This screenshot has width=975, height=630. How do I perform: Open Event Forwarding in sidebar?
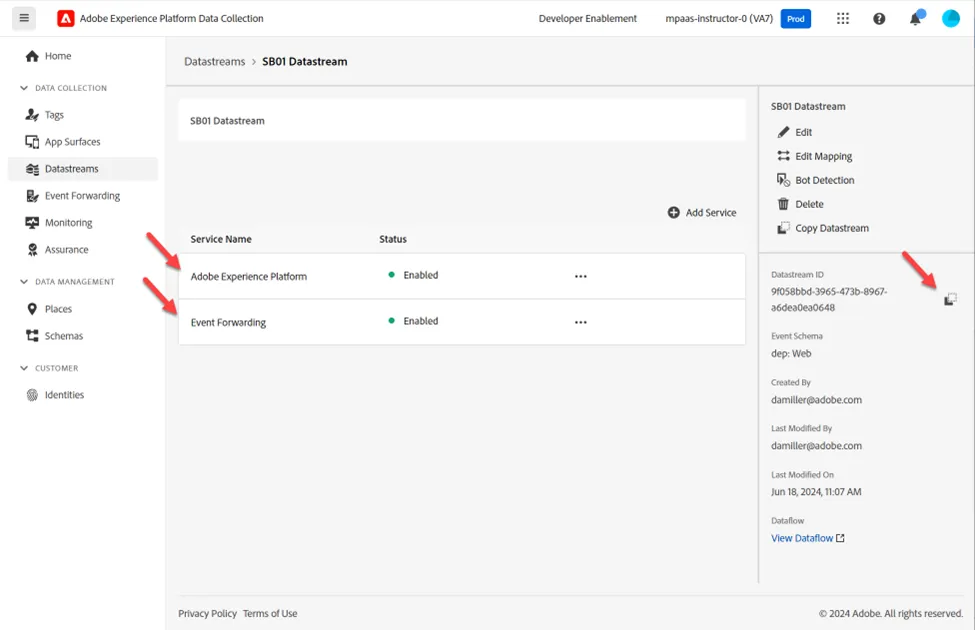coord(83,196)
